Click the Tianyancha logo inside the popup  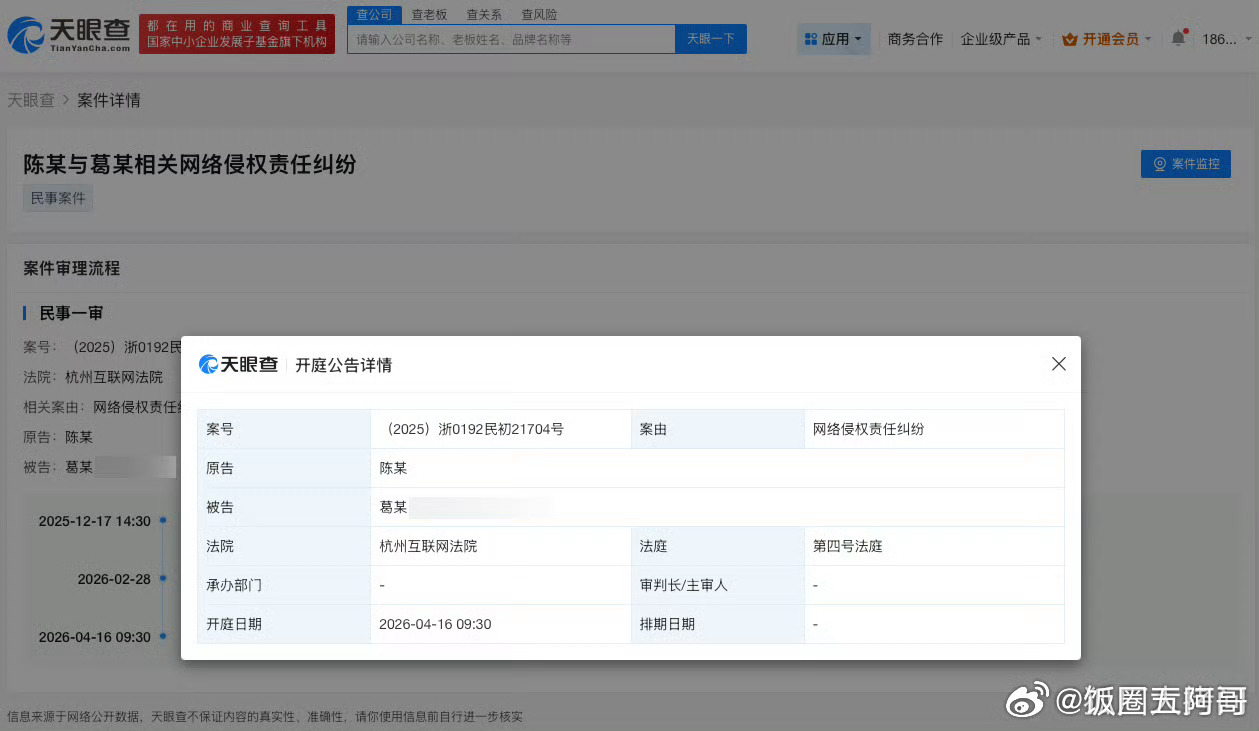pos(239,364)
